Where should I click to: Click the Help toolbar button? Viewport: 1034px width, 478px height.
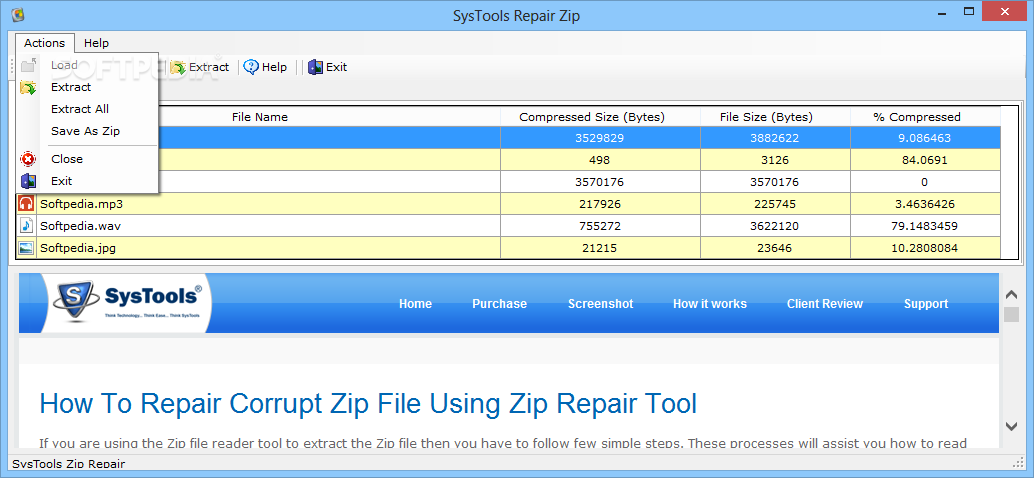(265, 67)
